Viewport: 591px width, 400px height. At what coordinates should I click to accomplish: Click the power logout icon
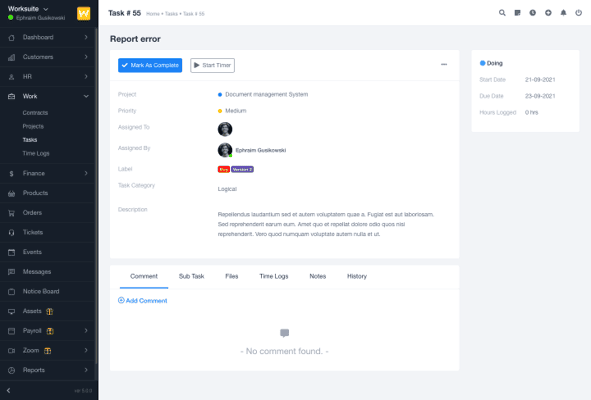click(579, 13)
